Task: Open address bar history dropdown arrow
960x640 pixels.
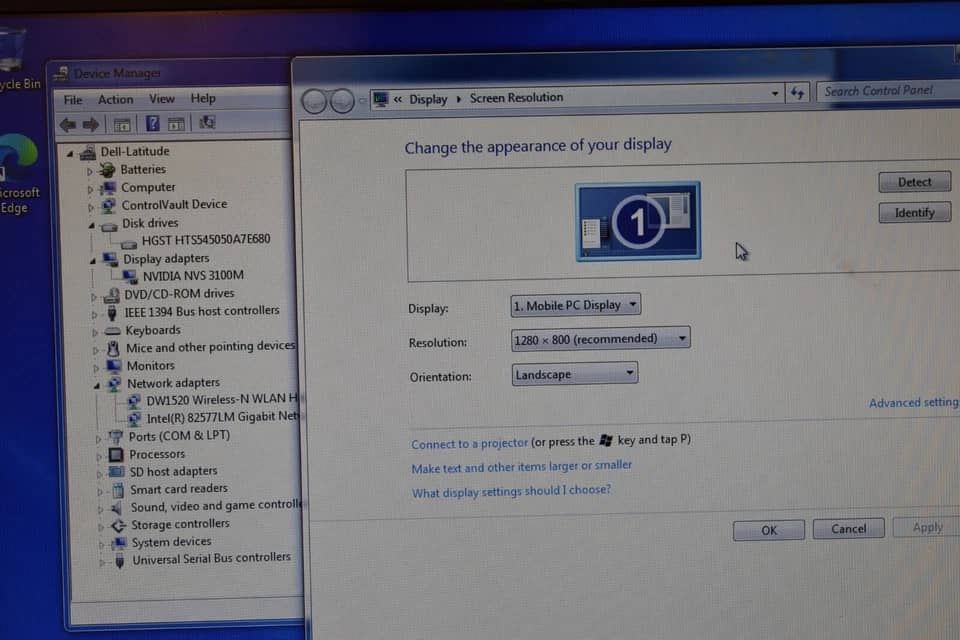Action: pyautogui.click(x=774, y=94)
